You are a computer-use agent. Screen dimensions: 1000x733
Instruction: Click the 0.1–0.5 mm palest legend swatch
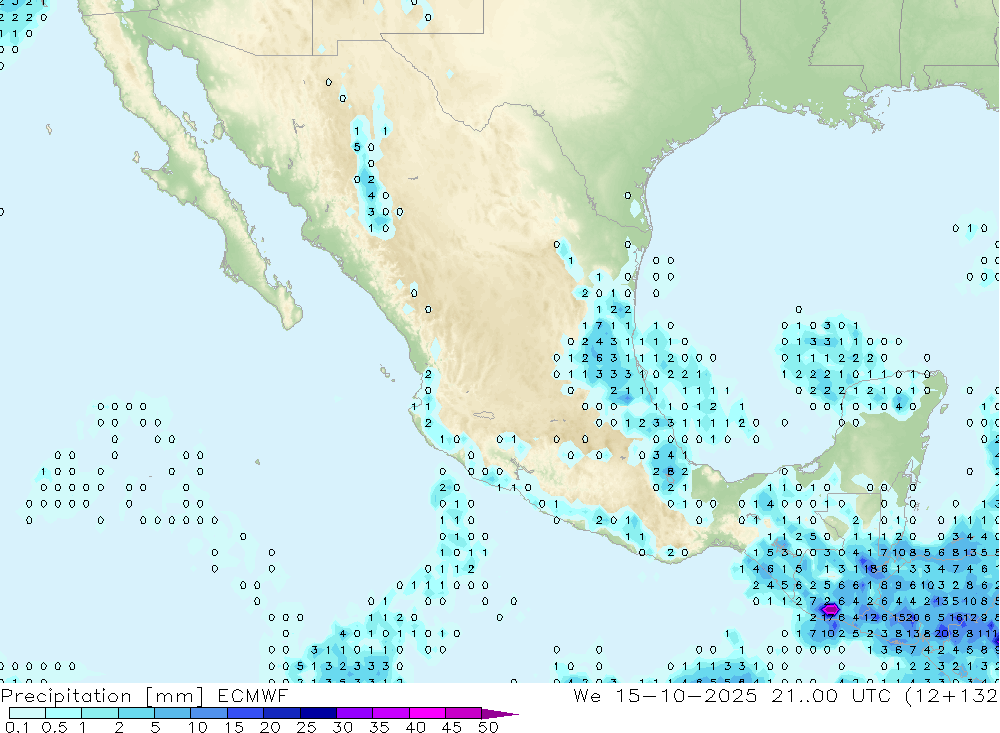coord(27,713)
